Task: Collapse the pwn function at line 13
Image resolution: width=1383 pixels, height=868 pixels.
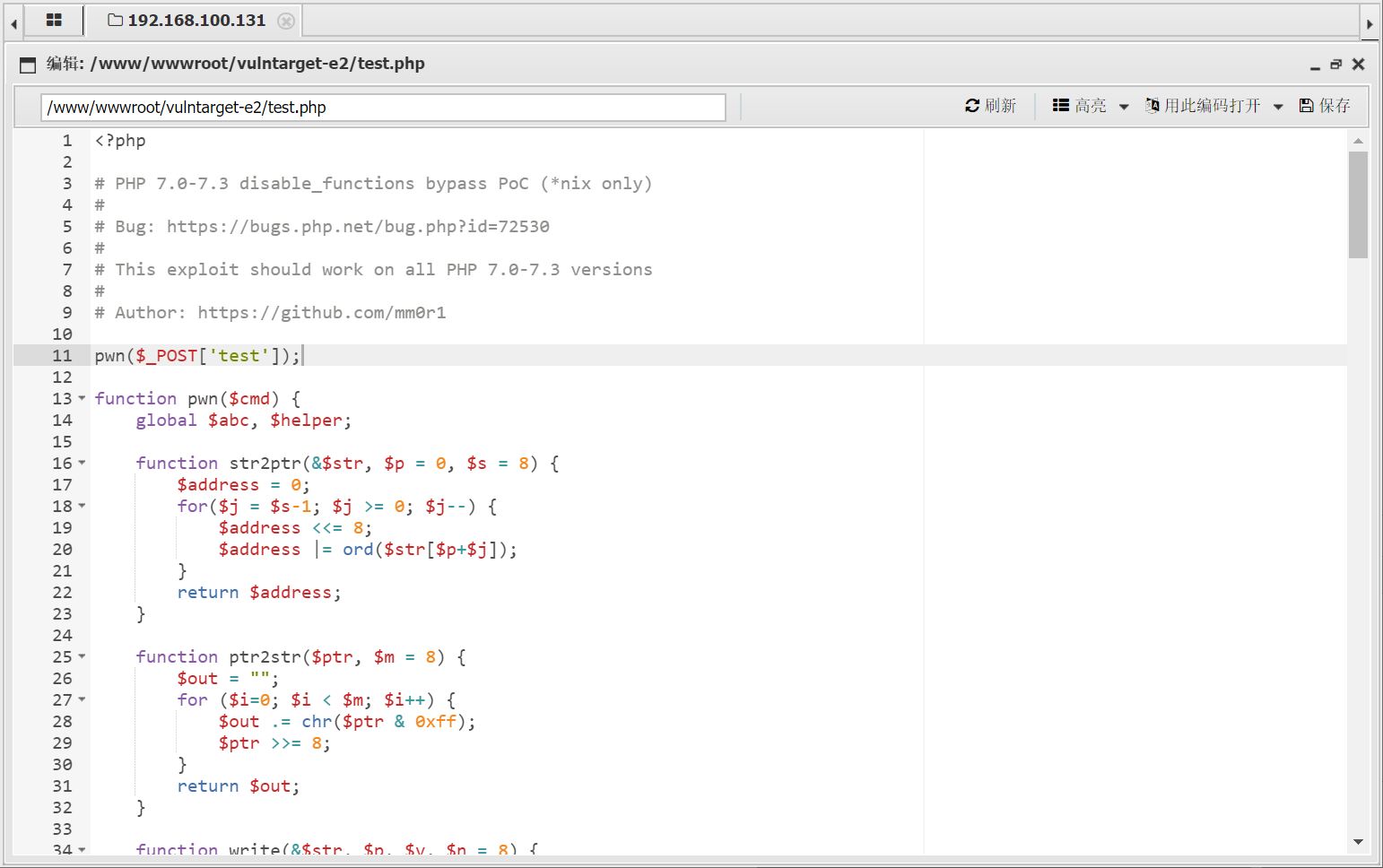Action: click(82, 398)
